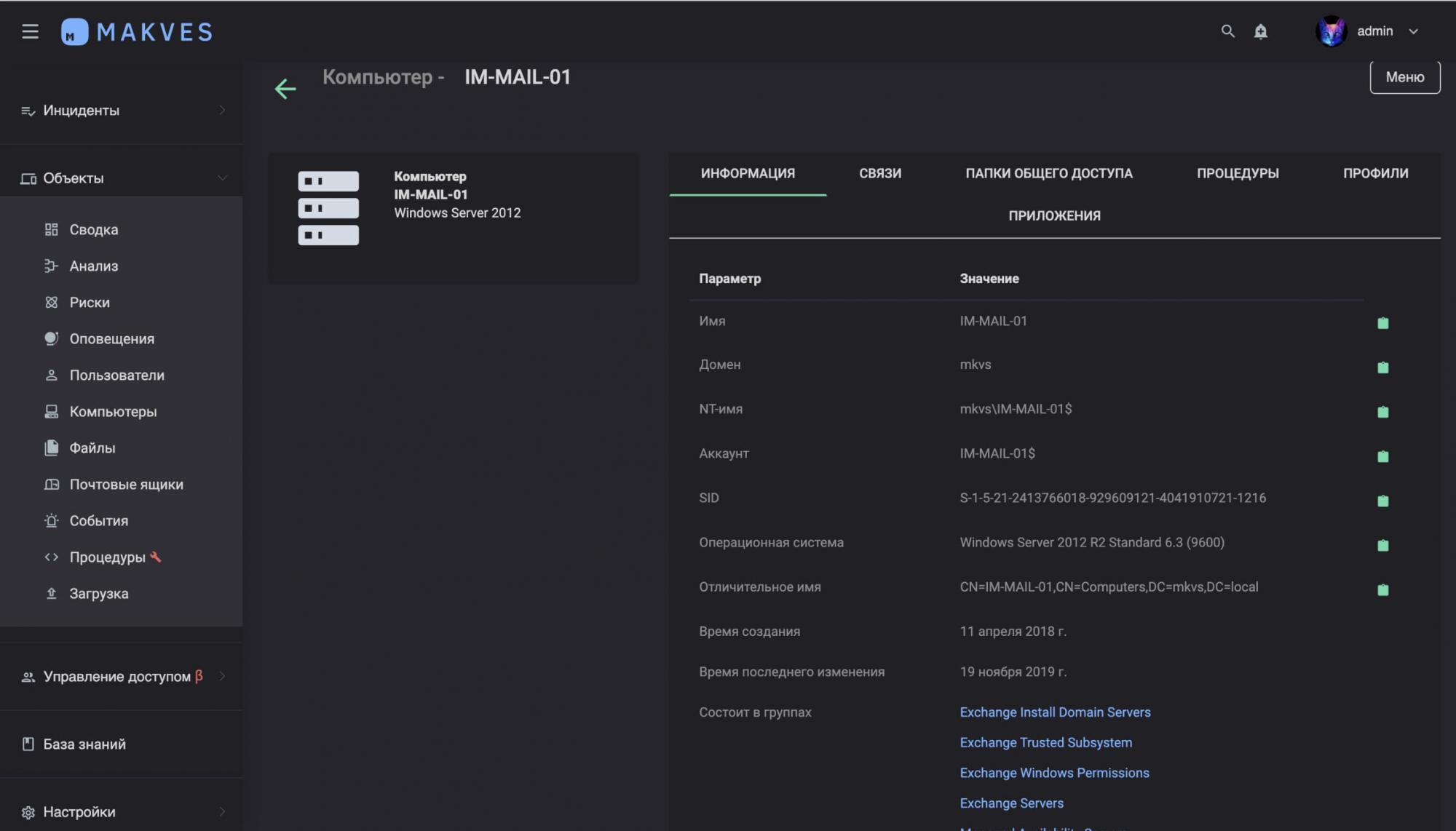
Task: Switch to the СВЯЗИ tab
Action: [x=879, y=173]
